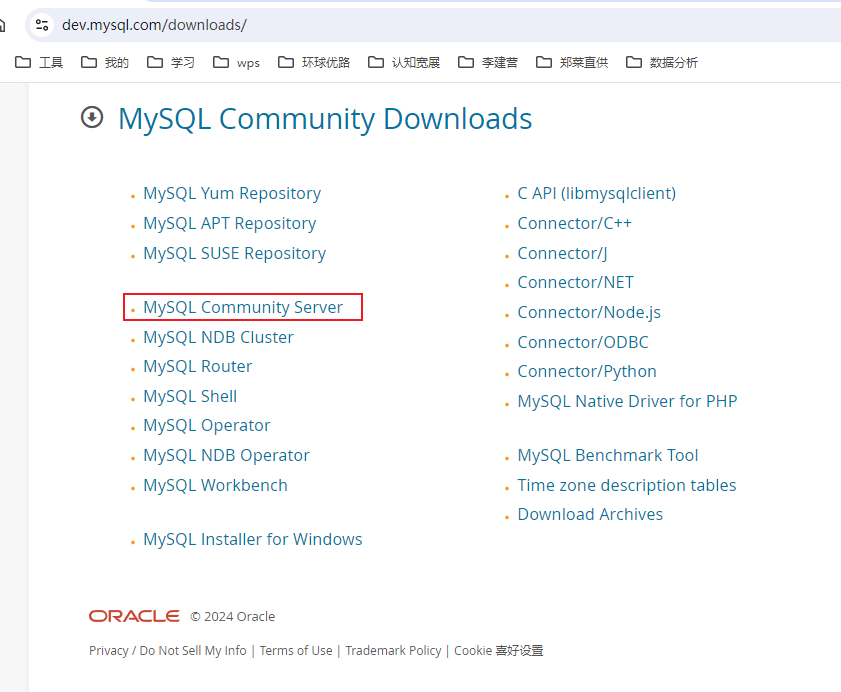Screen dimensions: 841x692
Task: Open MySQL Operator link
Action: (x=206, y=425)
